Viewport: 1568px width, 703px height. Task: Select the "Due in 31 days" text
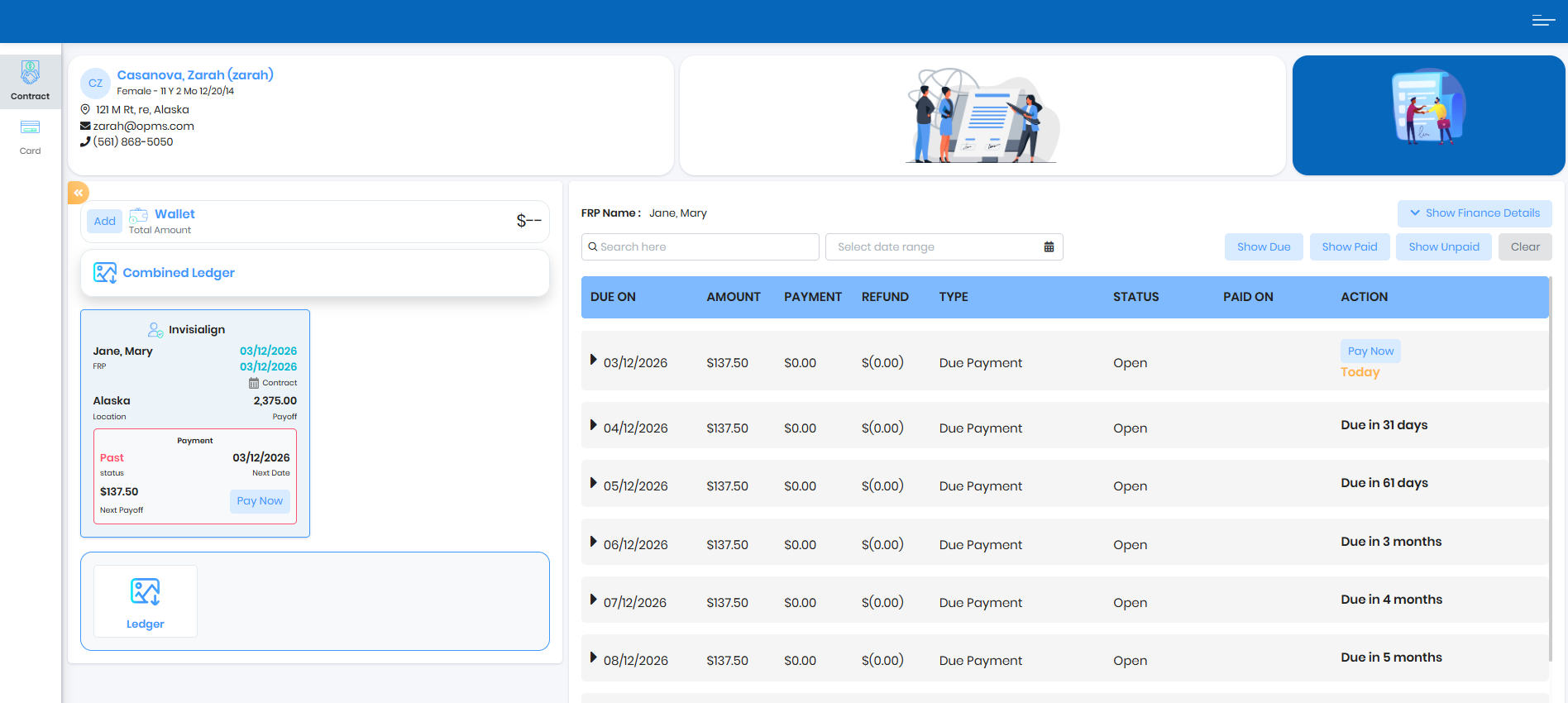point(1384,425)
